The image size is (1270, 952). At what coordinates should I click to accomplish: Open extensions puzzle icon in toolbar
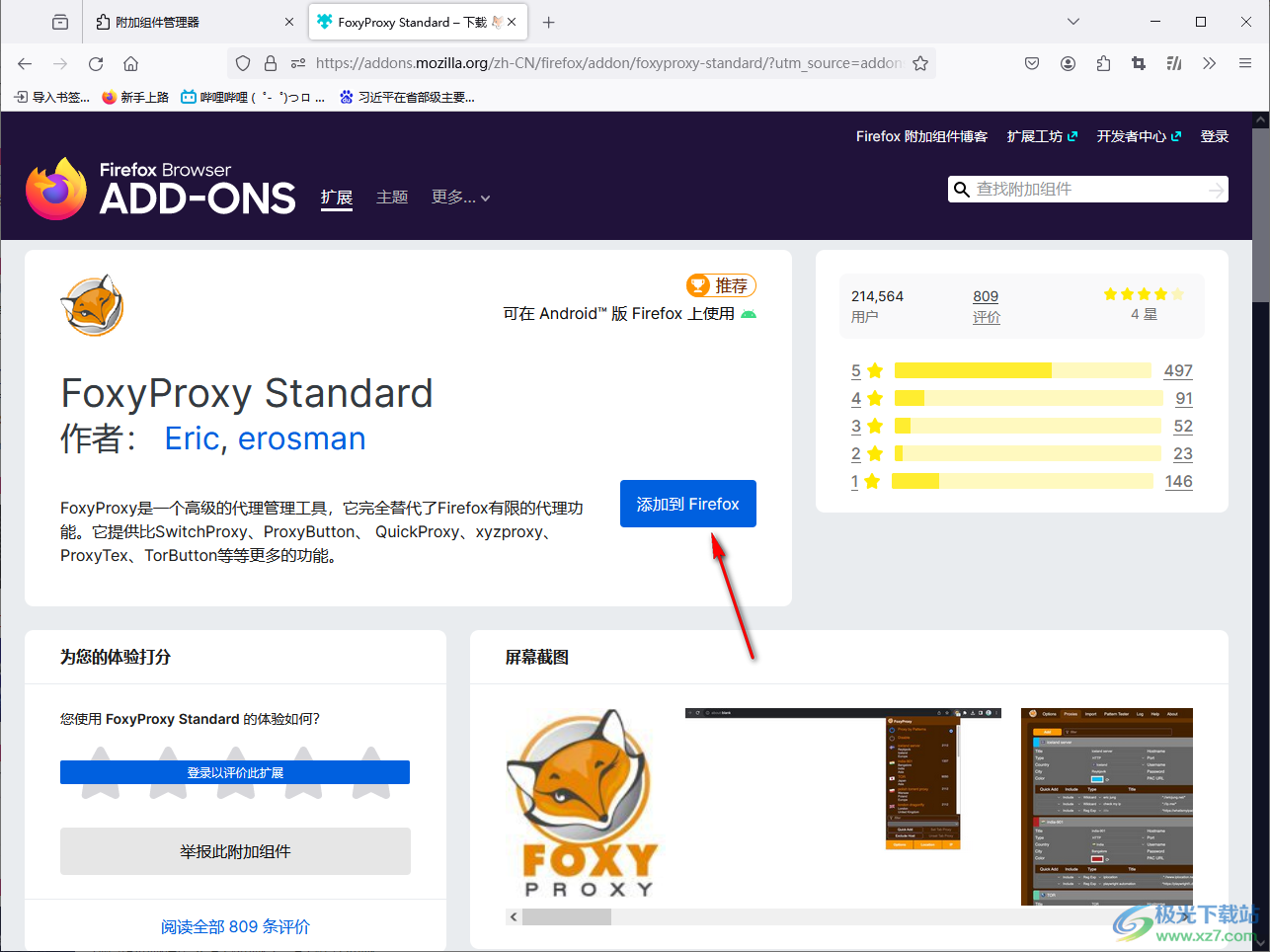pyautogui.click(x=1103, y=63)
